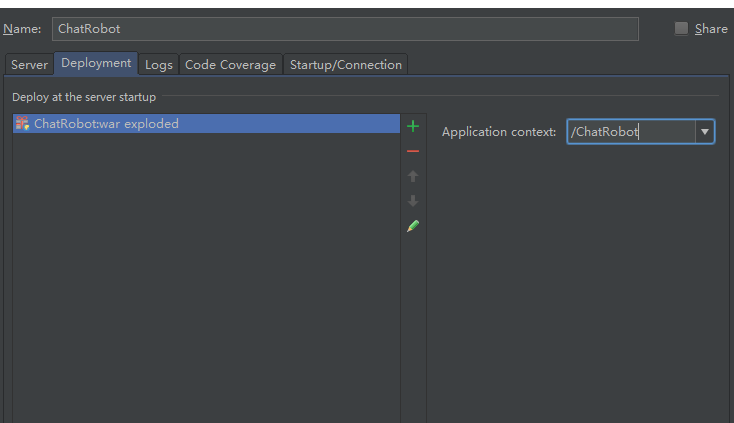Add a new deployment artifact with plus icon
This screenshot has height=423, width=734.
pyautogui.click(x=413, y=126)
